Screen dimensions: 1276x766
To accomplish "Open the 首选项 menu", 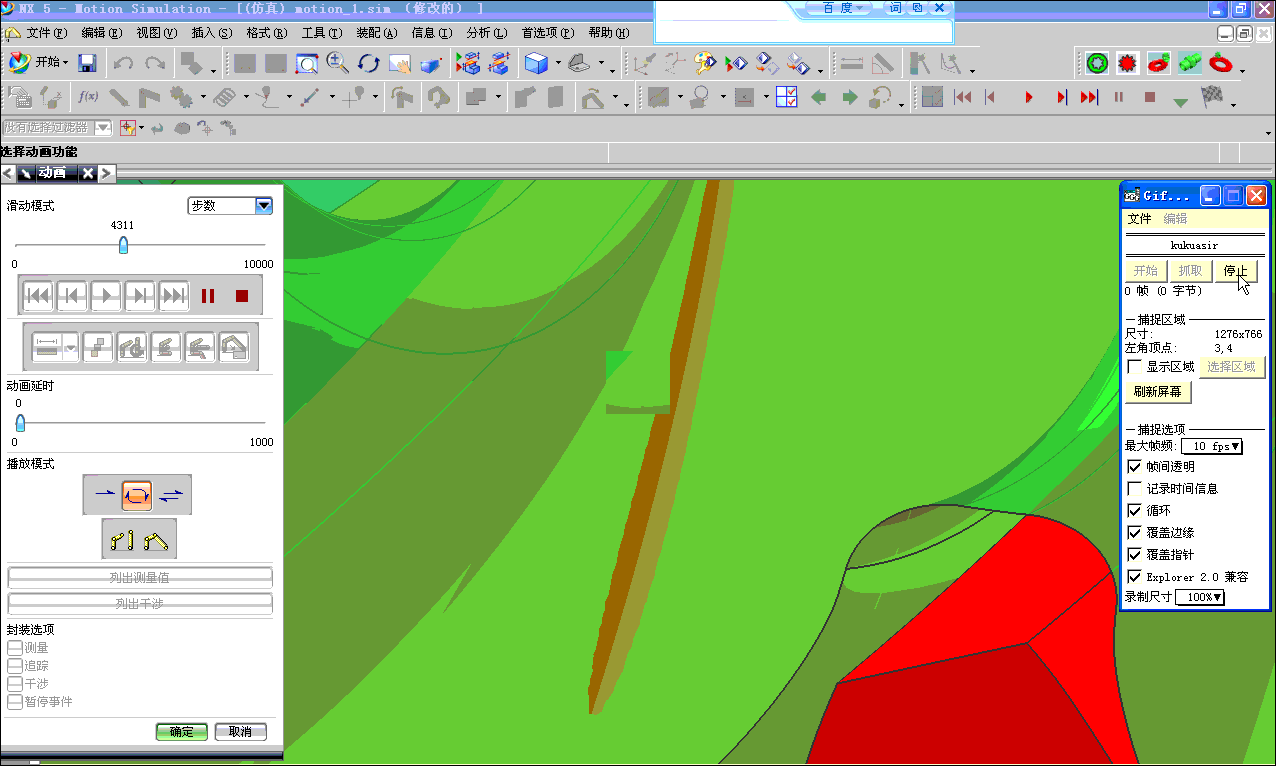I will coord(547,33).
